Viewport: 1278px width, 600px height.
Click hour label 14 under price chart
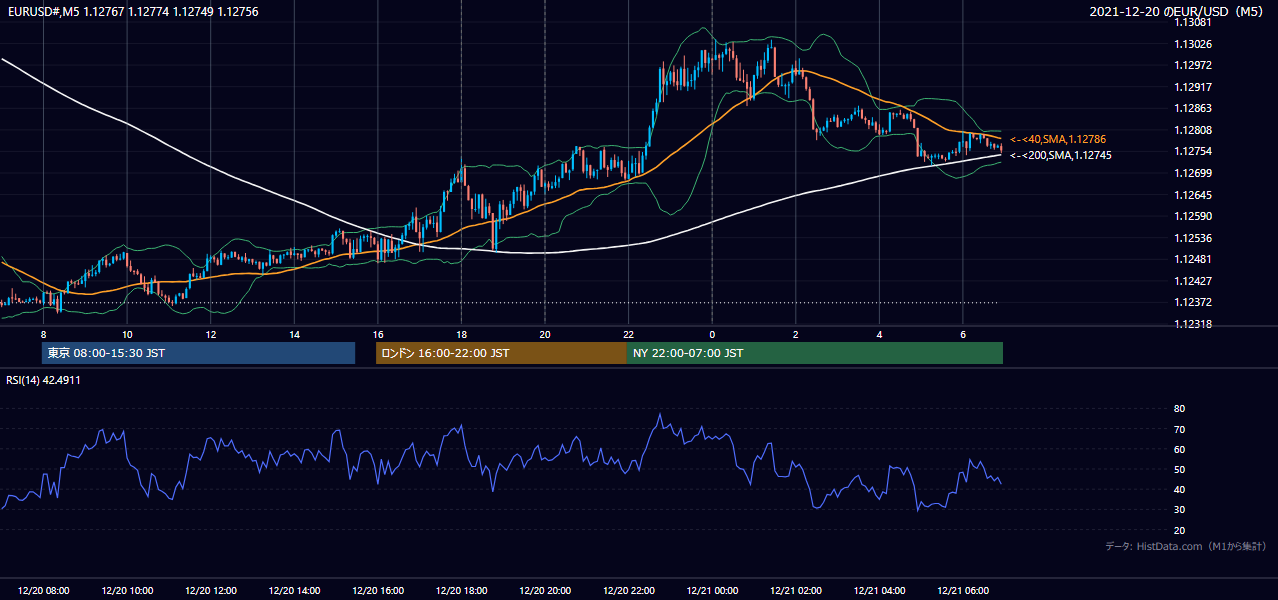tap(294, 334)
